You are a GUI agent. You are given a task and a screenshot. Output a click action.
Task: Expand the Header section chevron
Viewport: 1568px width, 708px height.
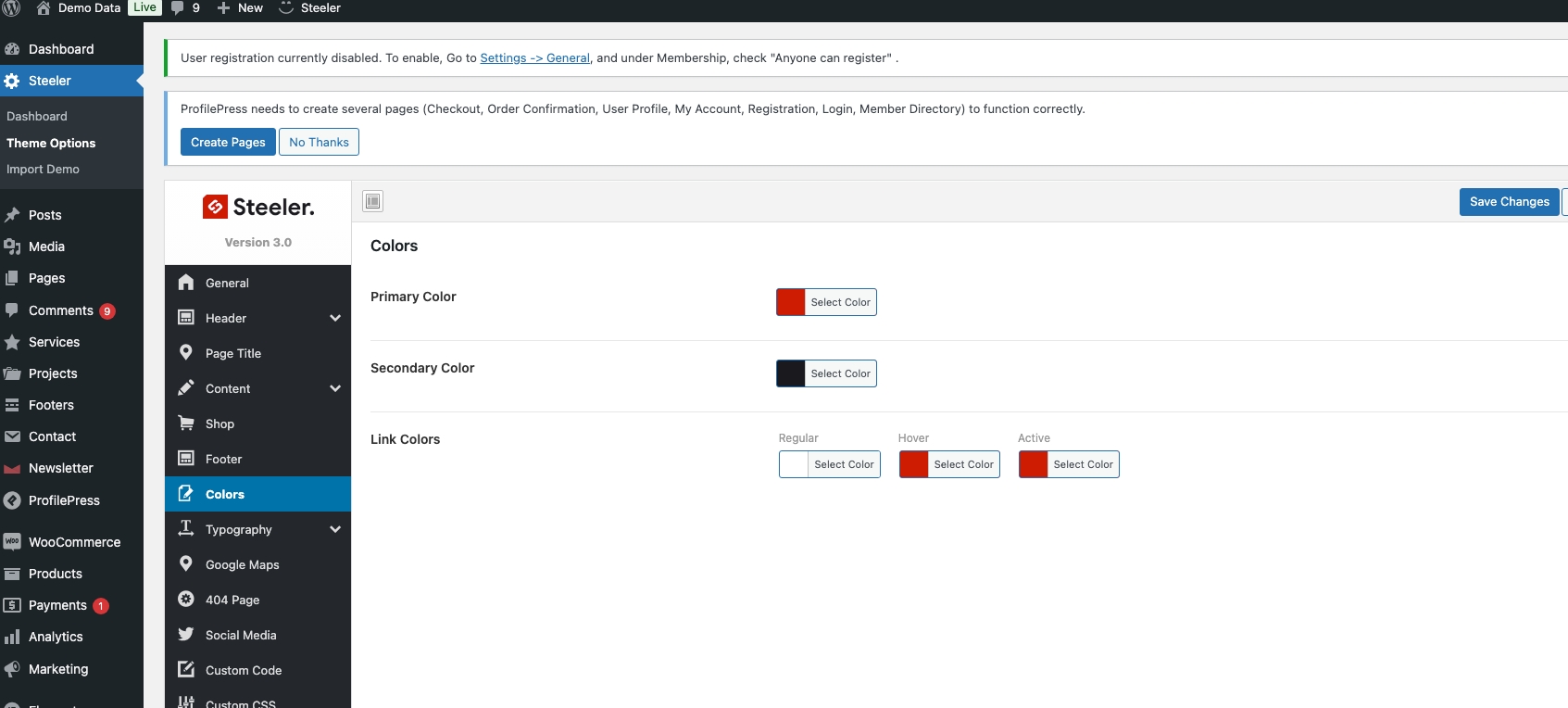[x=335, y=318]
